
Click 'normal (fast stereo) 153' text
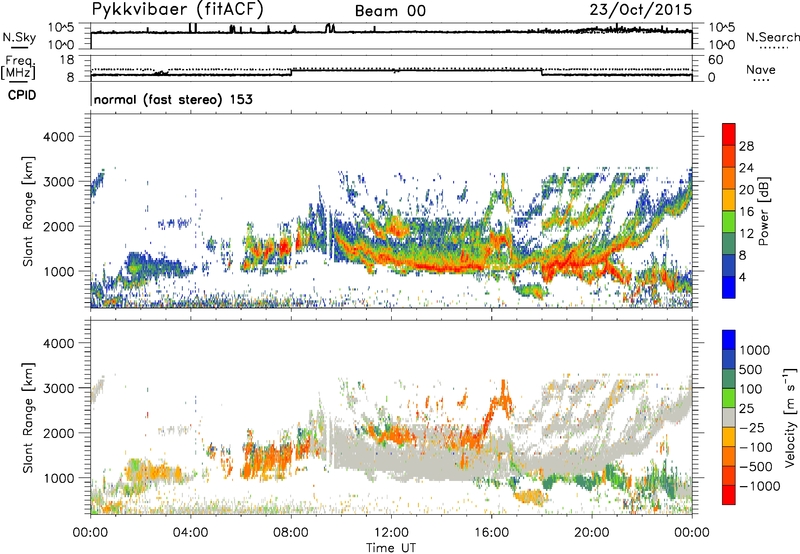point(173,99)
